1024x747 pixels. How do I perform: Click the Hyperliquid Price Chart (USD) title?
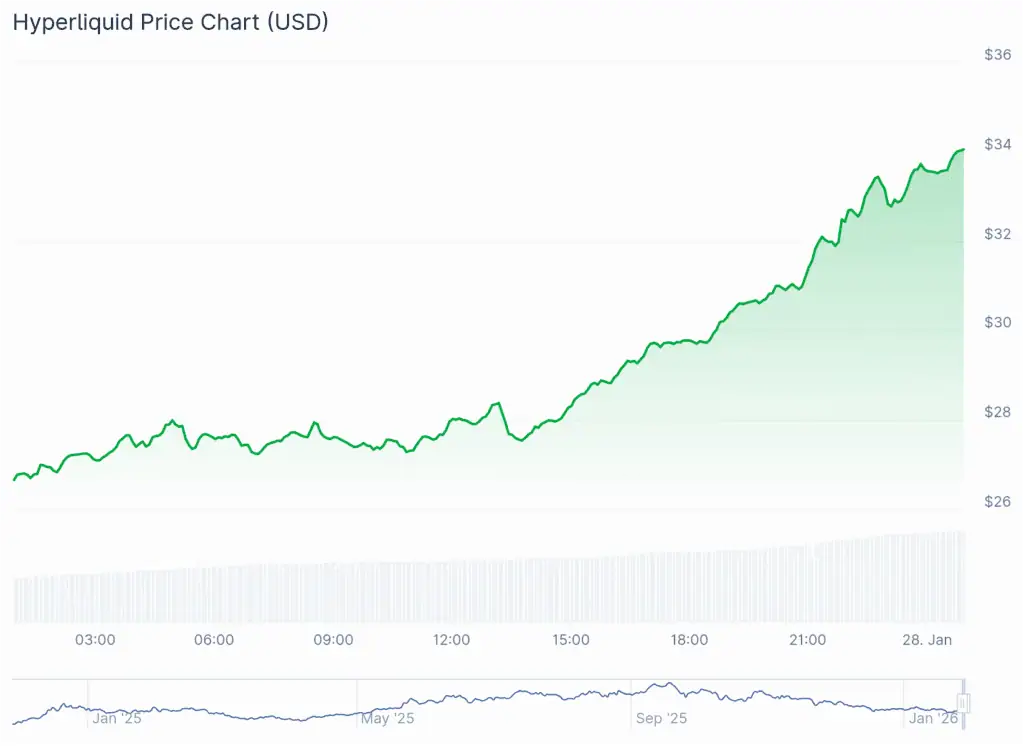click(170, 22)
